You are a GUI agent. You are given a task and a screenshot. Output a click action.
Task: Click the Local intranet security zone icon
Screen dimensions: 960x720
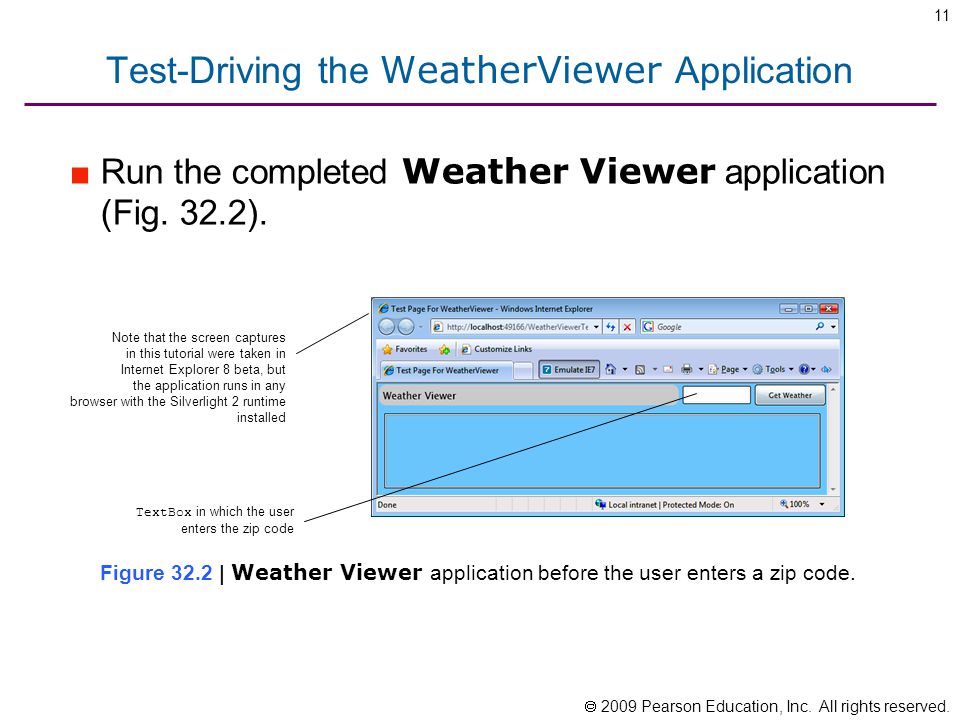600,504
